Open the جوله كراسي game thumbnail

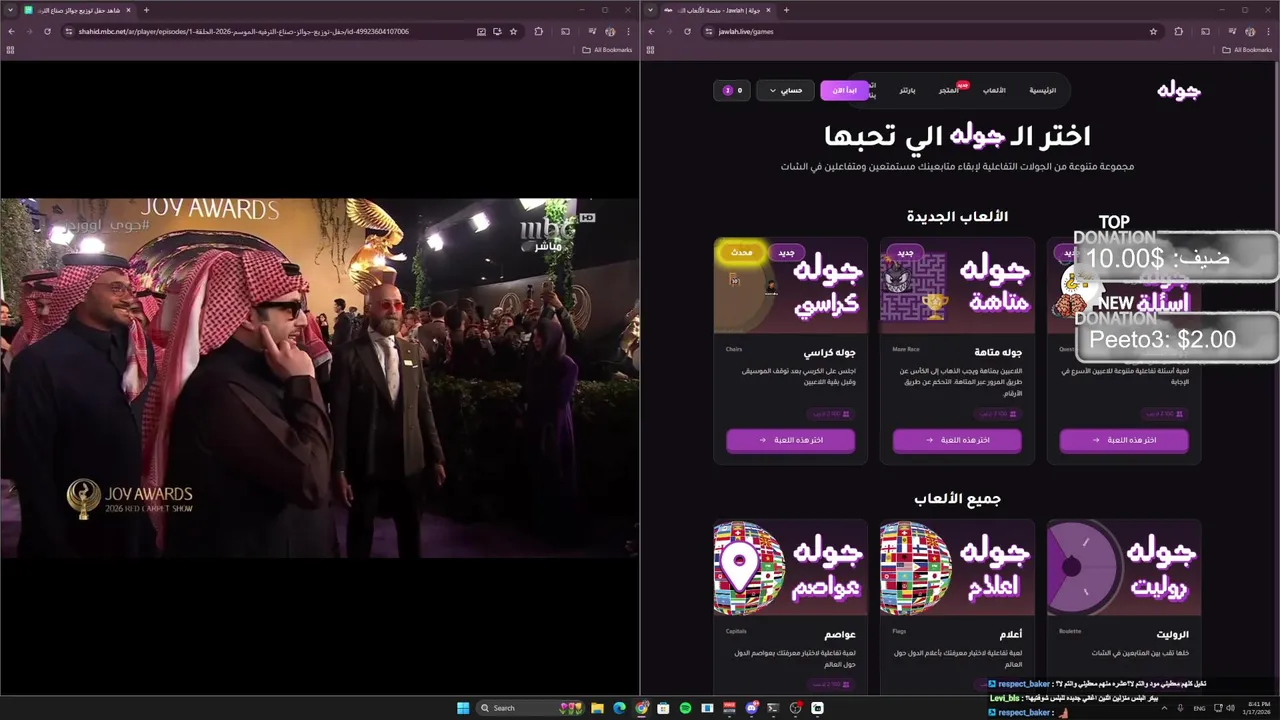(x=790, y=286)
